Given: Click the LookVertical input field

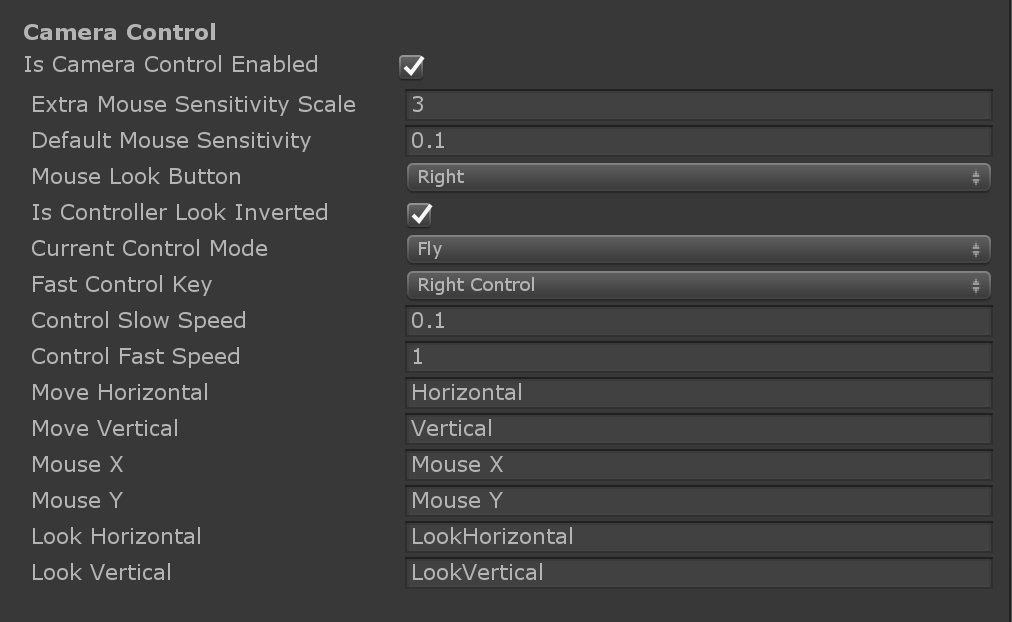Looking at the screenshot, I should (x=697, y=573).
